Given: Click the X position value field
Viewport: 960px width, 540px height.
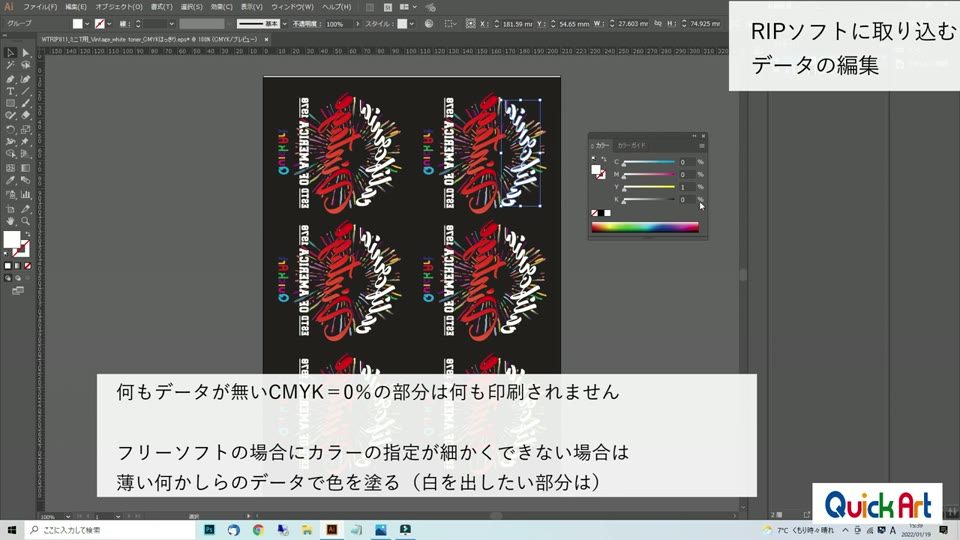Looking at the screenshot, I should tap(517, 24).
